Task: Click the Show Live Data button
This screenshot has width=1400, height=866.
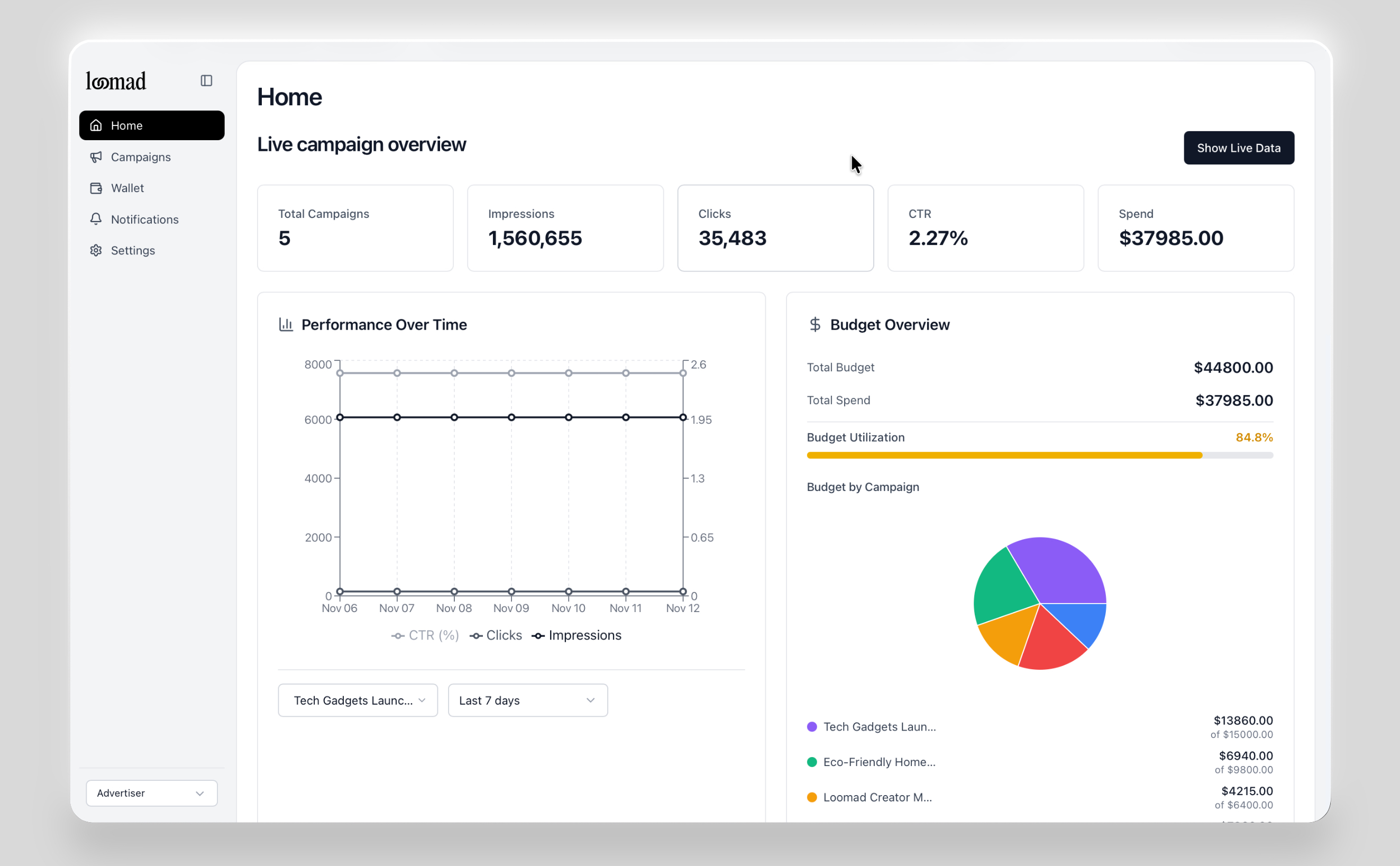Action: (x=1239, y=147)
